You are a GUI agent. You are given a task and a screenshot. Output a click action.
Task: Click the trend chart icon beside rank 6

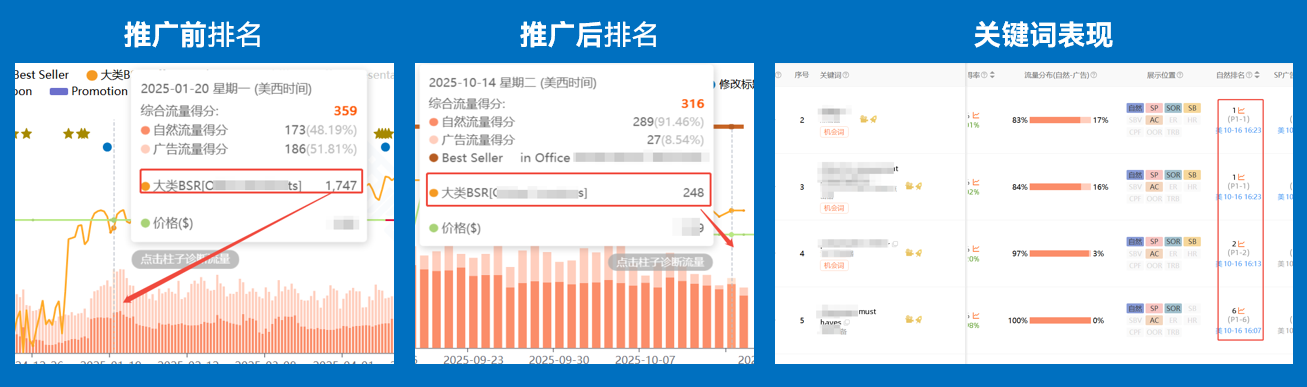point(1241,311)
